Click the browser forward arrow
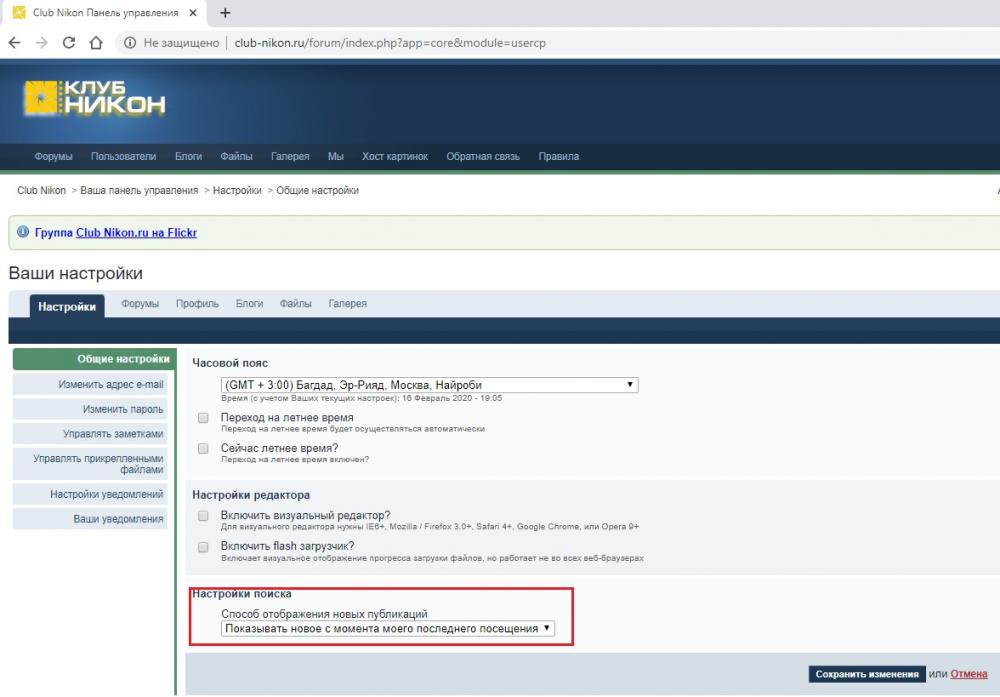Screen dimensions: 1000x697 tap(41, 43)
